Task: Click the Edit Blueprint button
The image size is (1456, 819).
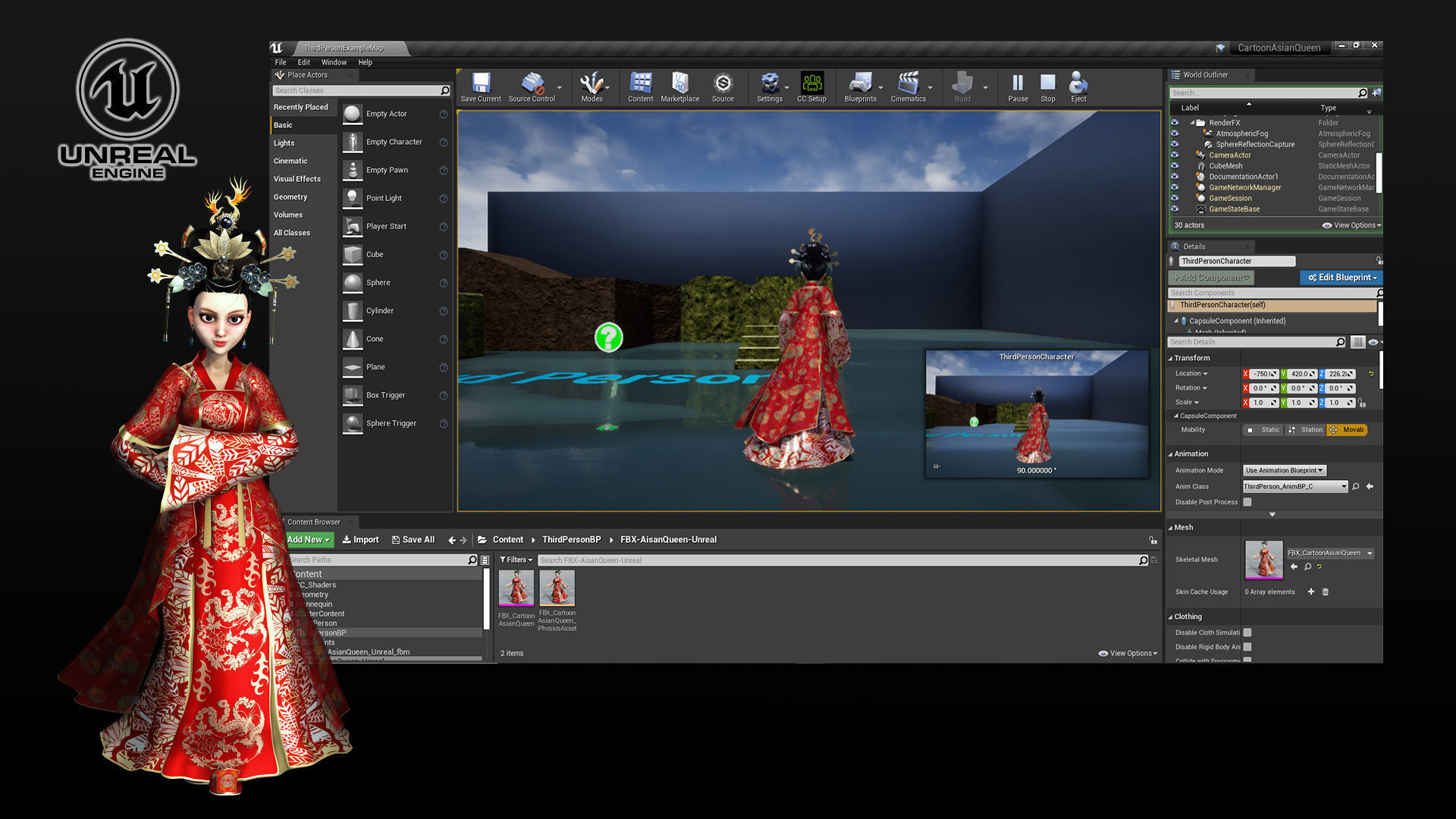Action: coord(1340,278)
